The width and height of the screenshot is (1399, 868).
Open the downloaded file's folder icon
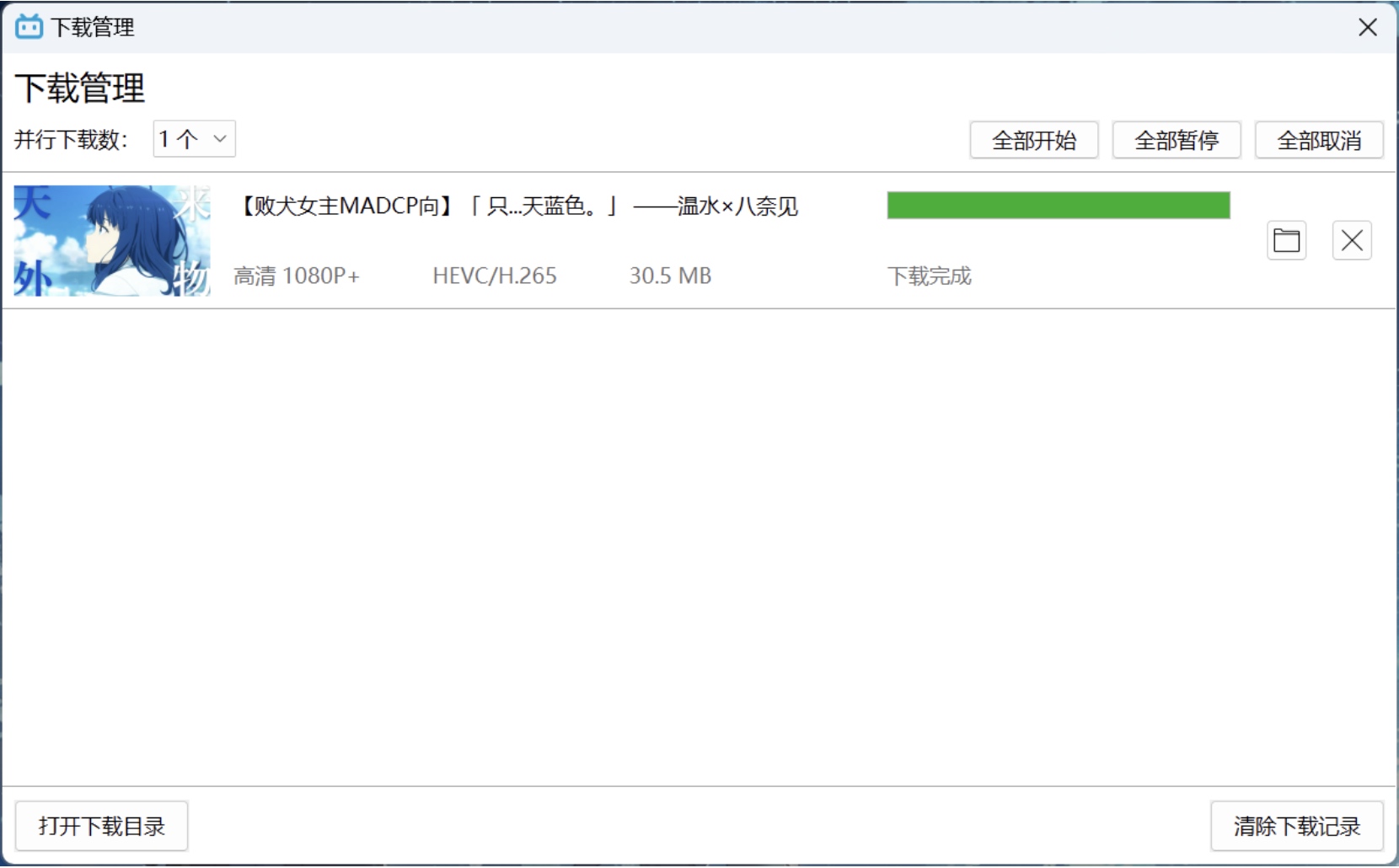coord(1286,241)
